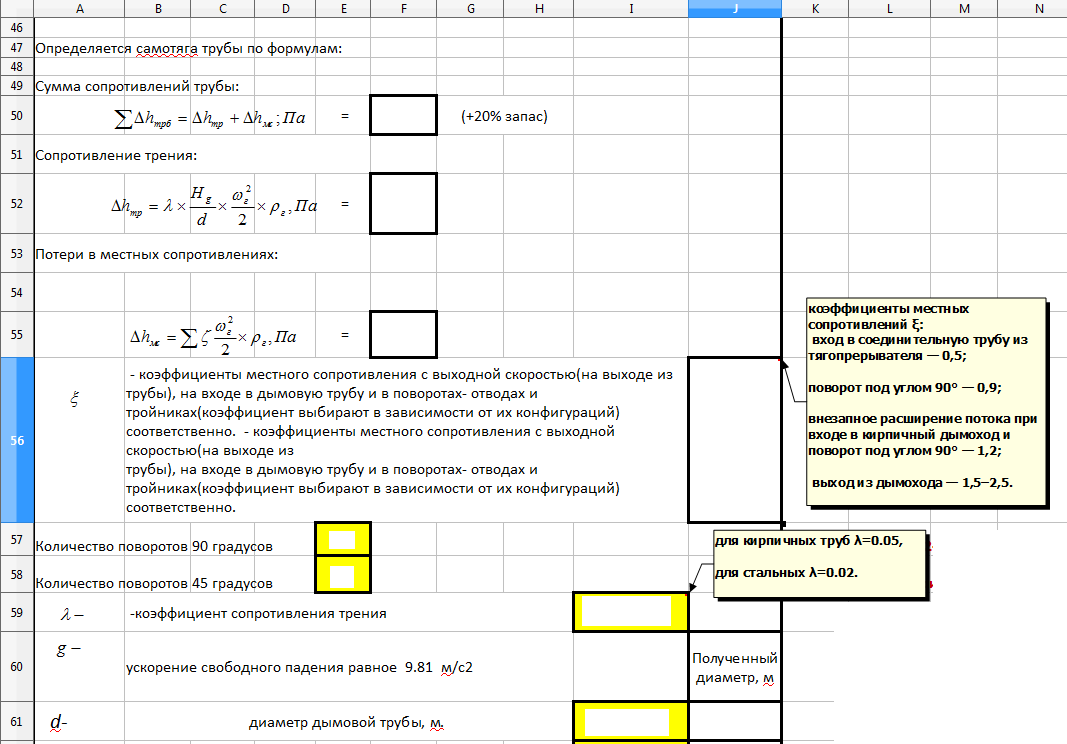Screen dimensions: 1067x744
Task: Click the column A header
Action: click(79, 8)
